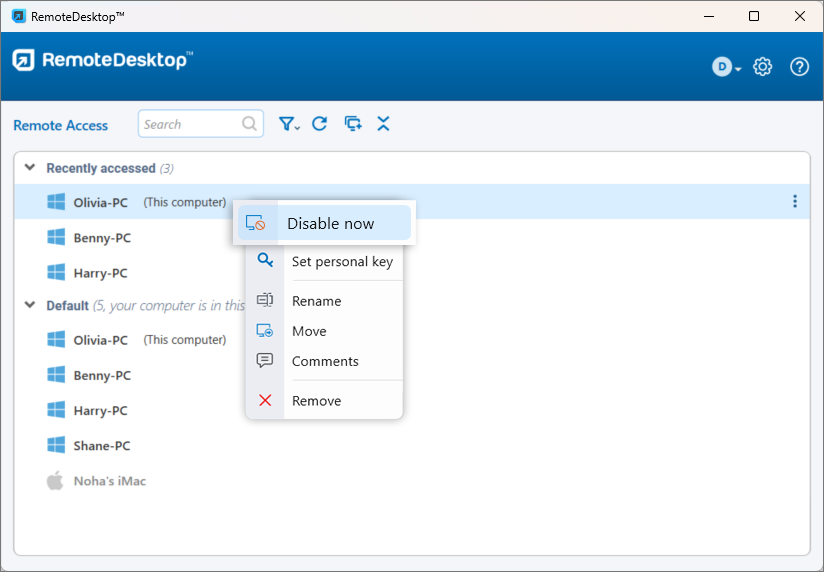
Task: Click the filter icon in the toolbar
Action: point(288,124)
